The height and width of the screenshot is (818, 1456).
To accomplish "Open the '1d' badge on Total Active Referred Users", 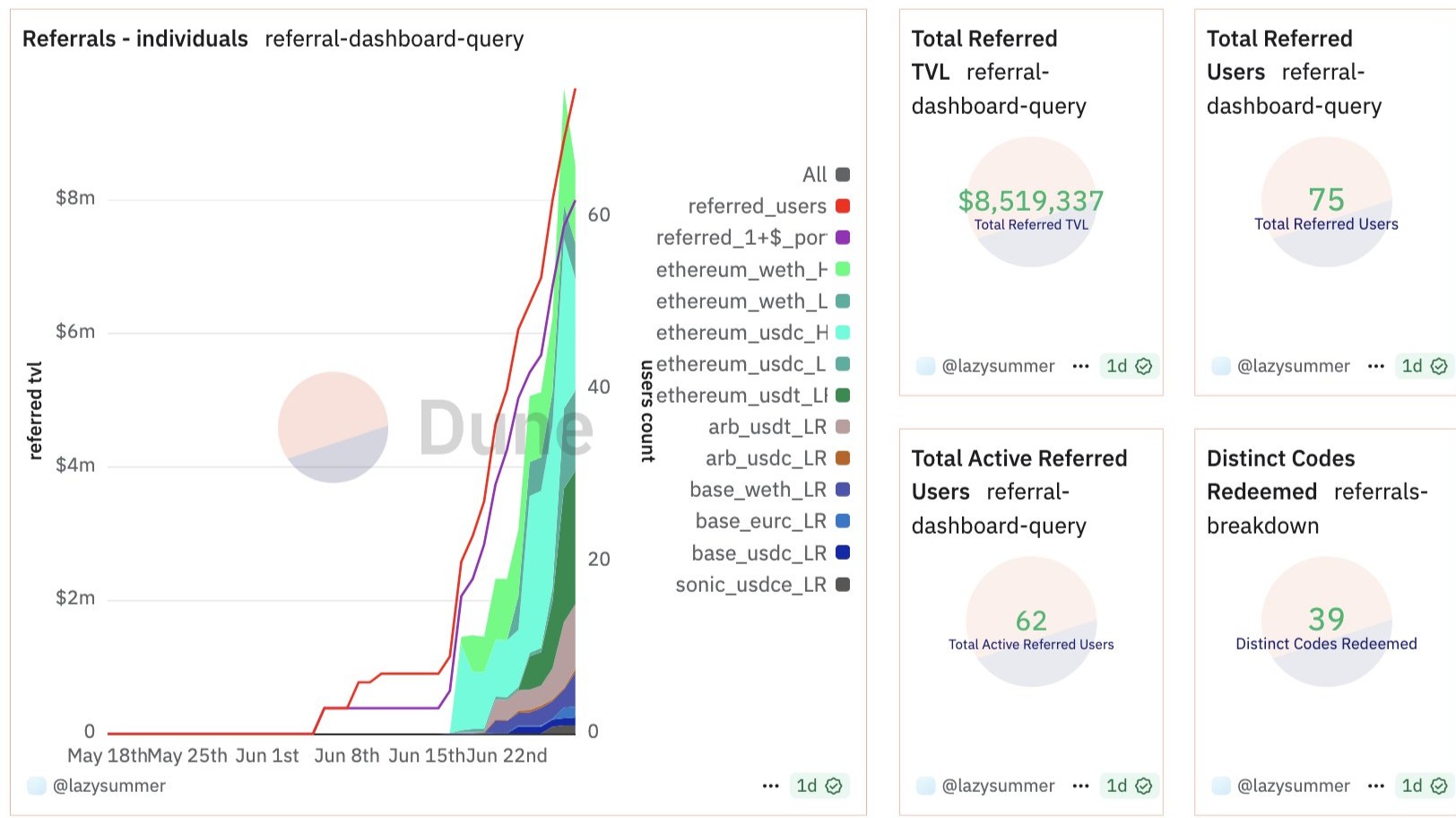I will 1116,786.
